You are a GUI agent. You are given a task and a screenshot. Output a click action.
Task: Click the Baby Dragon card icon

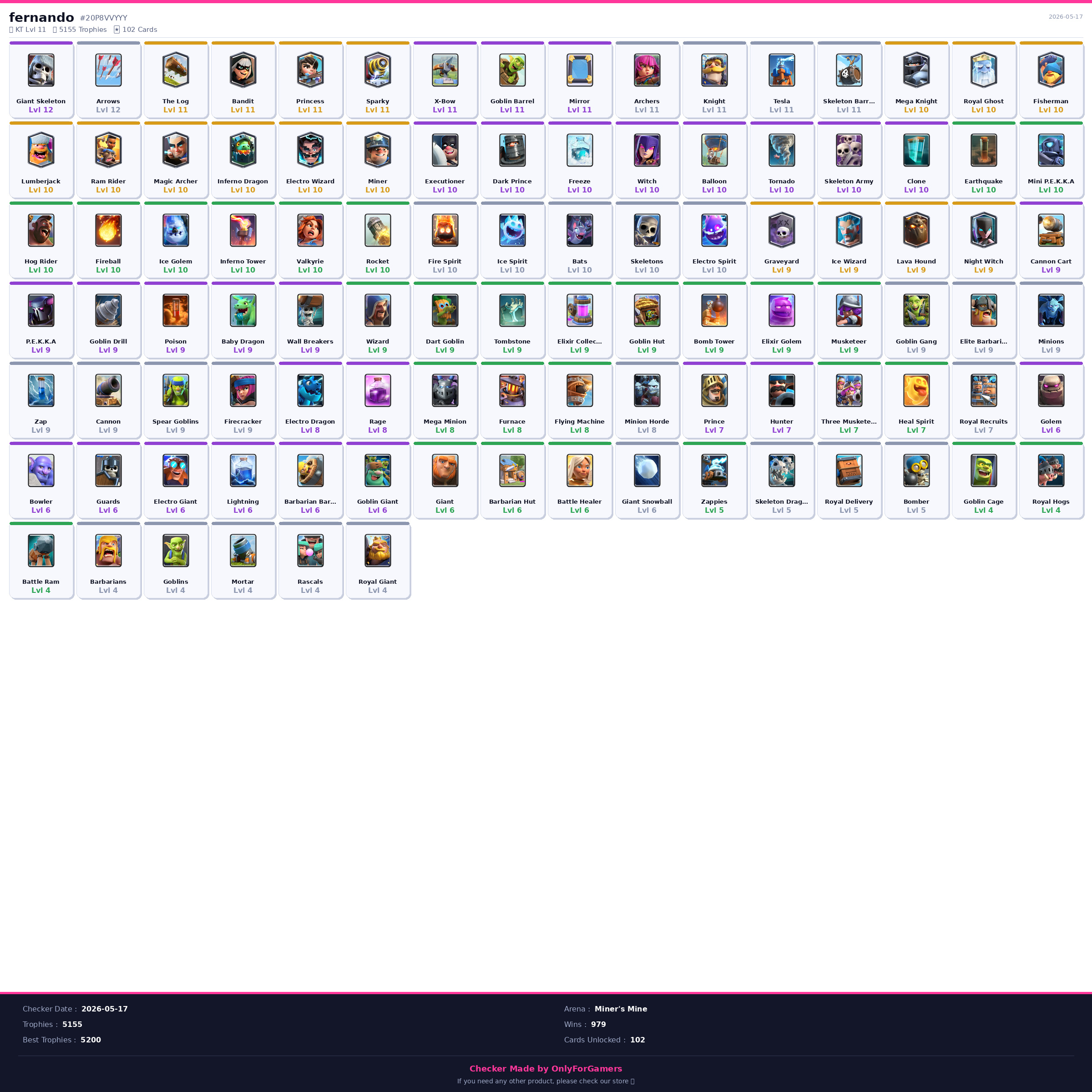click(x=243, y=310)
